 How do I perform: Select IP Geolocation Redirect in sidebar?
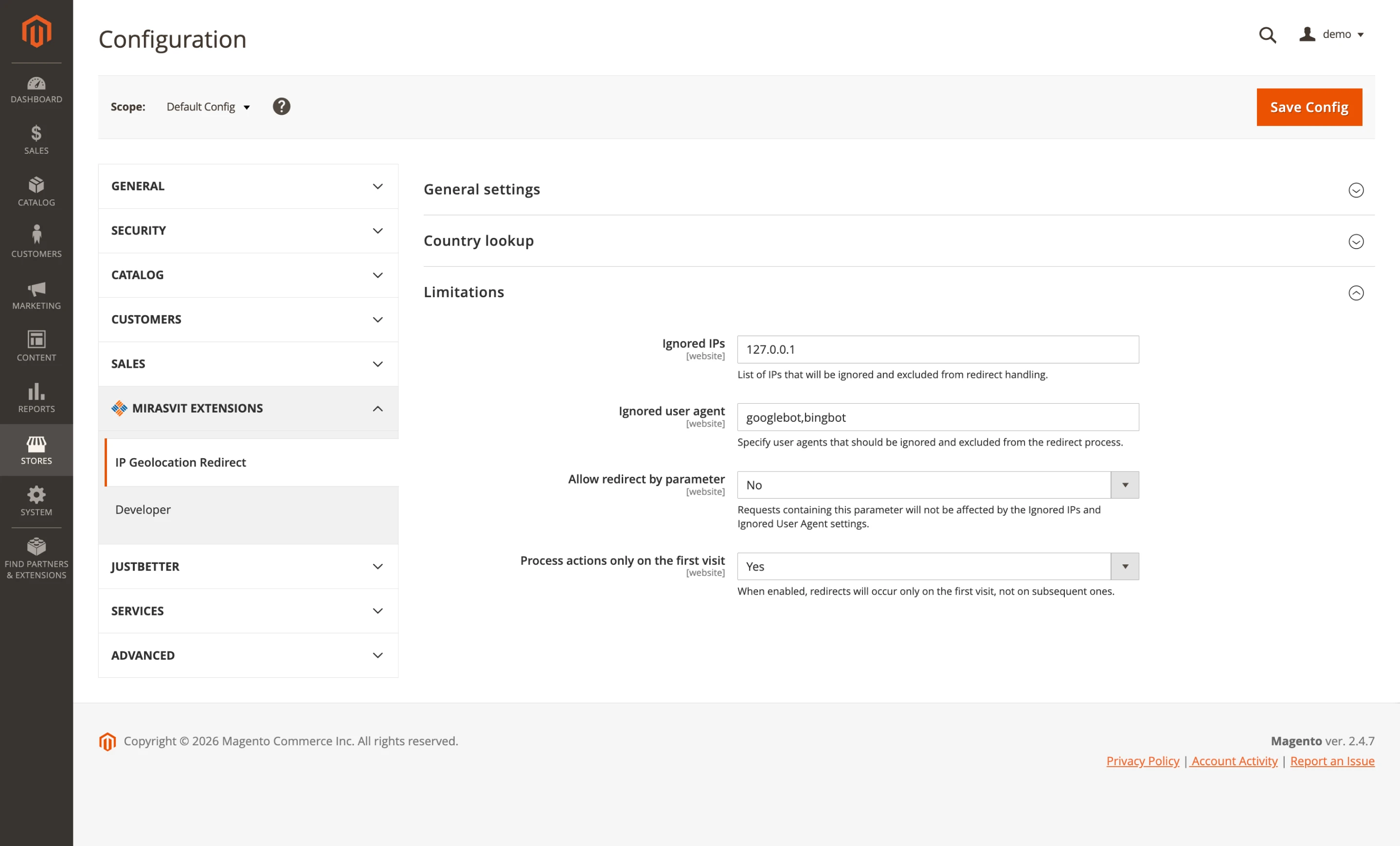pyautogui.click(x=180, y=462)
